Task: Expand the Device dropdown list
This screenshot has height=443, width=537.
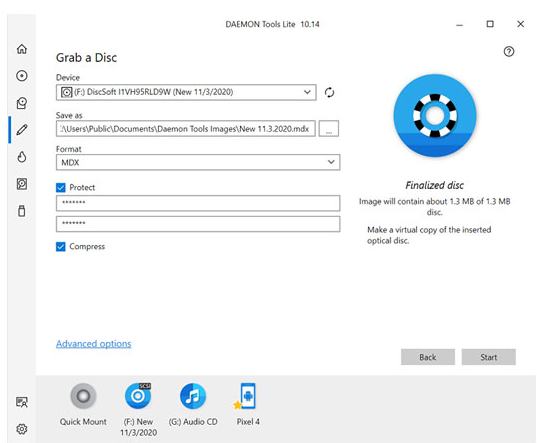Action: click(x=186, y=92)
